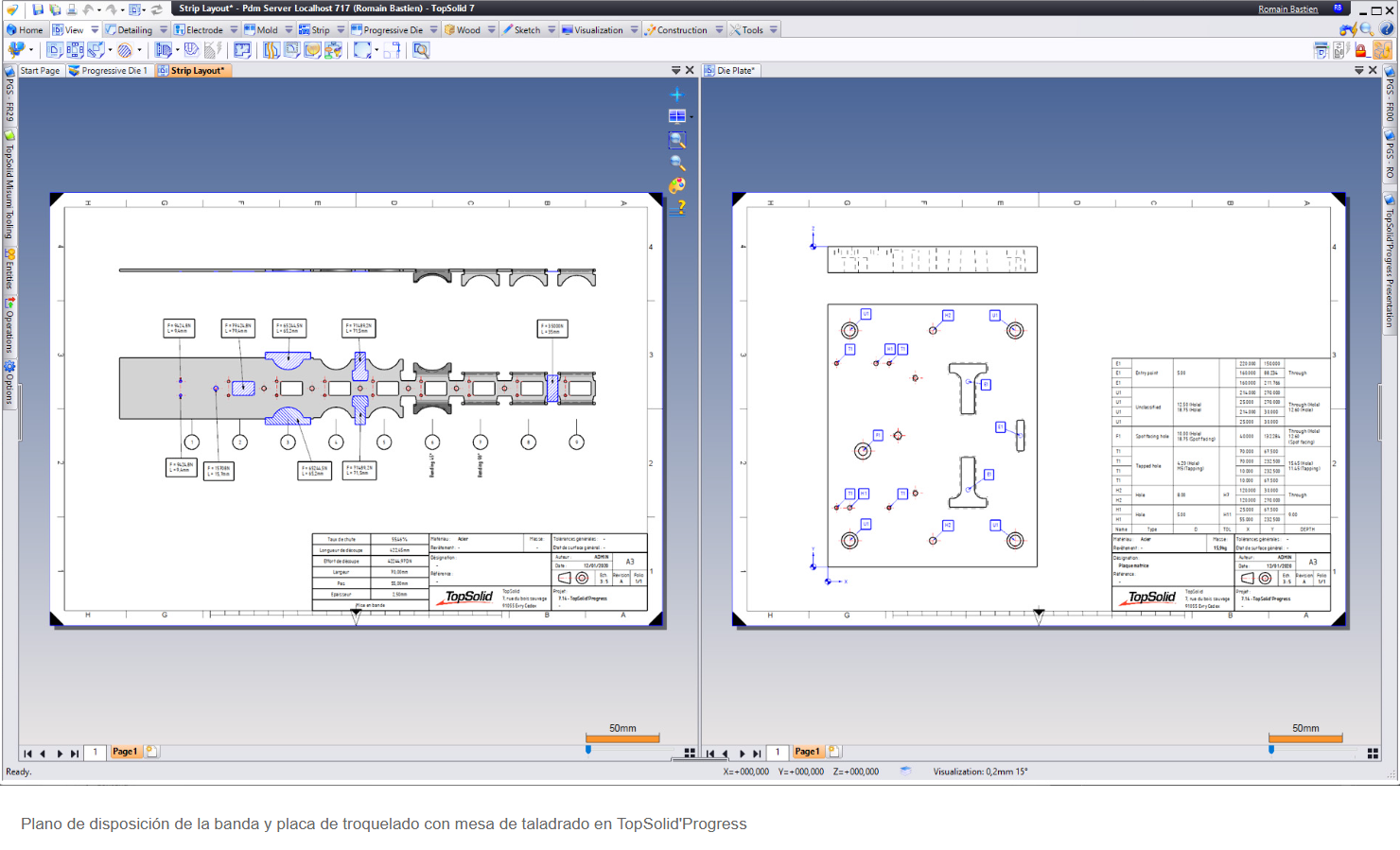Expand the window layout icon dropdown

[x=691, y=117]
